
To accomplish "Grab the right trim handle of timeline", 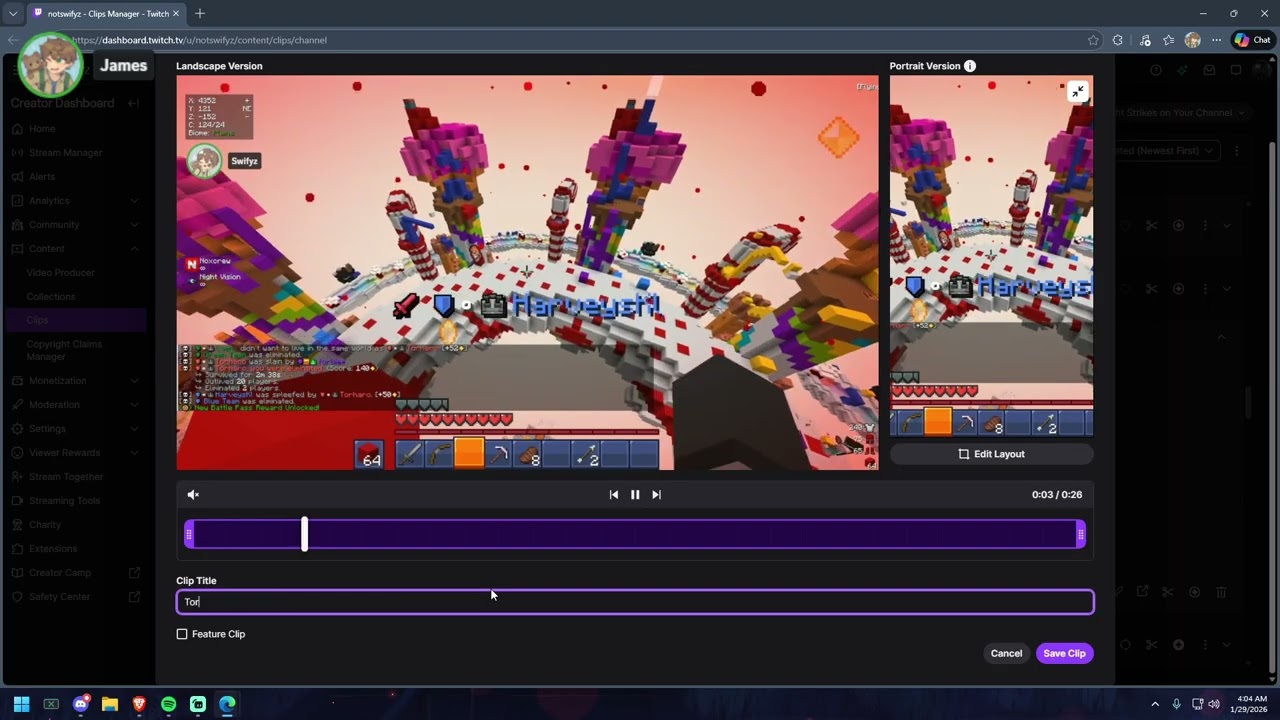I will pyautogui.click(x=1081, y=534).
